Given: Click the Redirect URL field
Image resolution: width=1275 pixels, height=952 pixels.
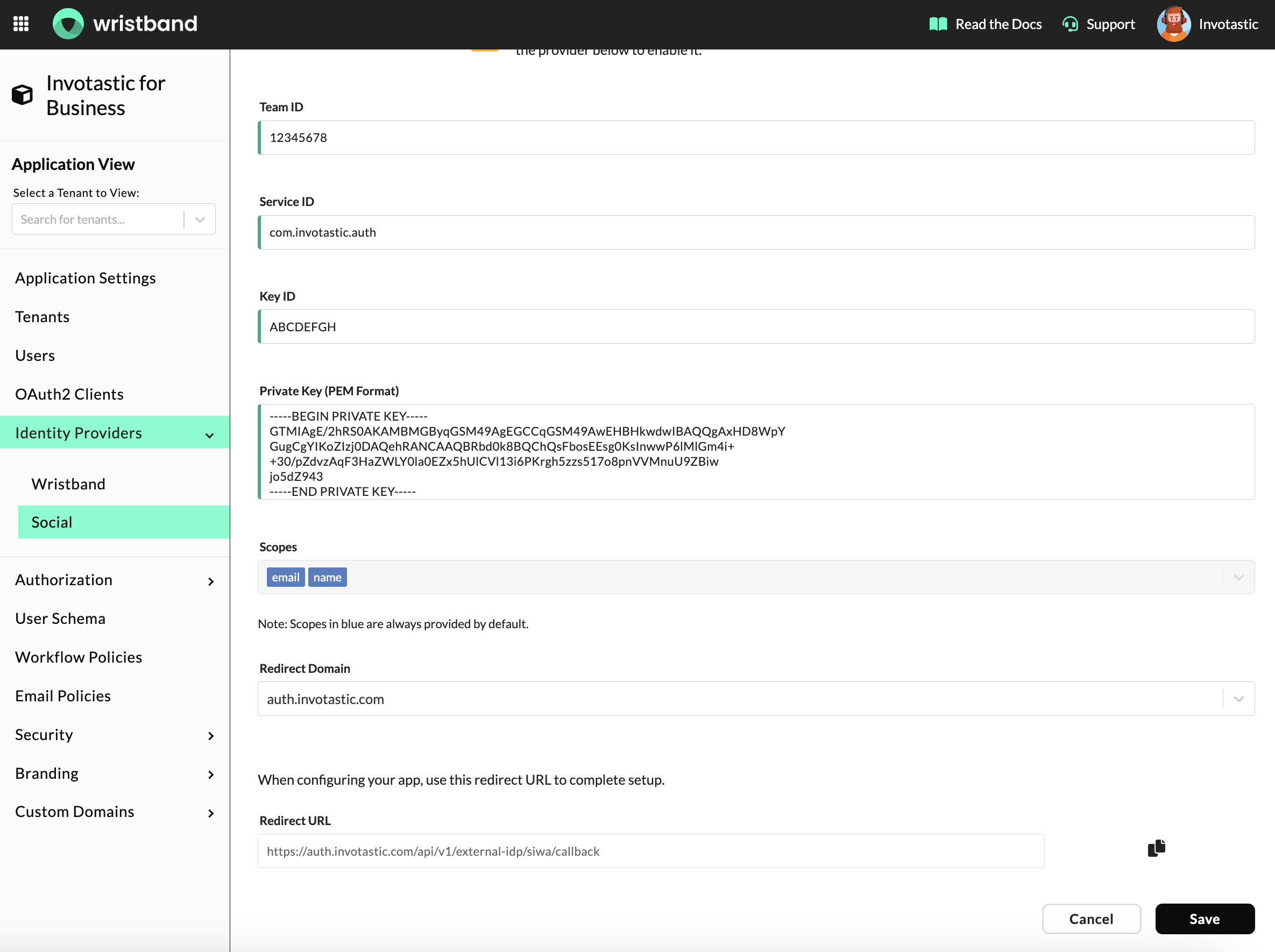Looking at the screenshot, I should [x=651, y=851].
